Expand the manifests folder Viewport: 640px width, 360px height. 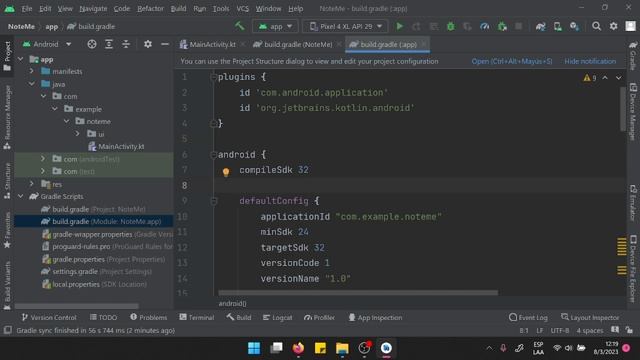point(32,71)
